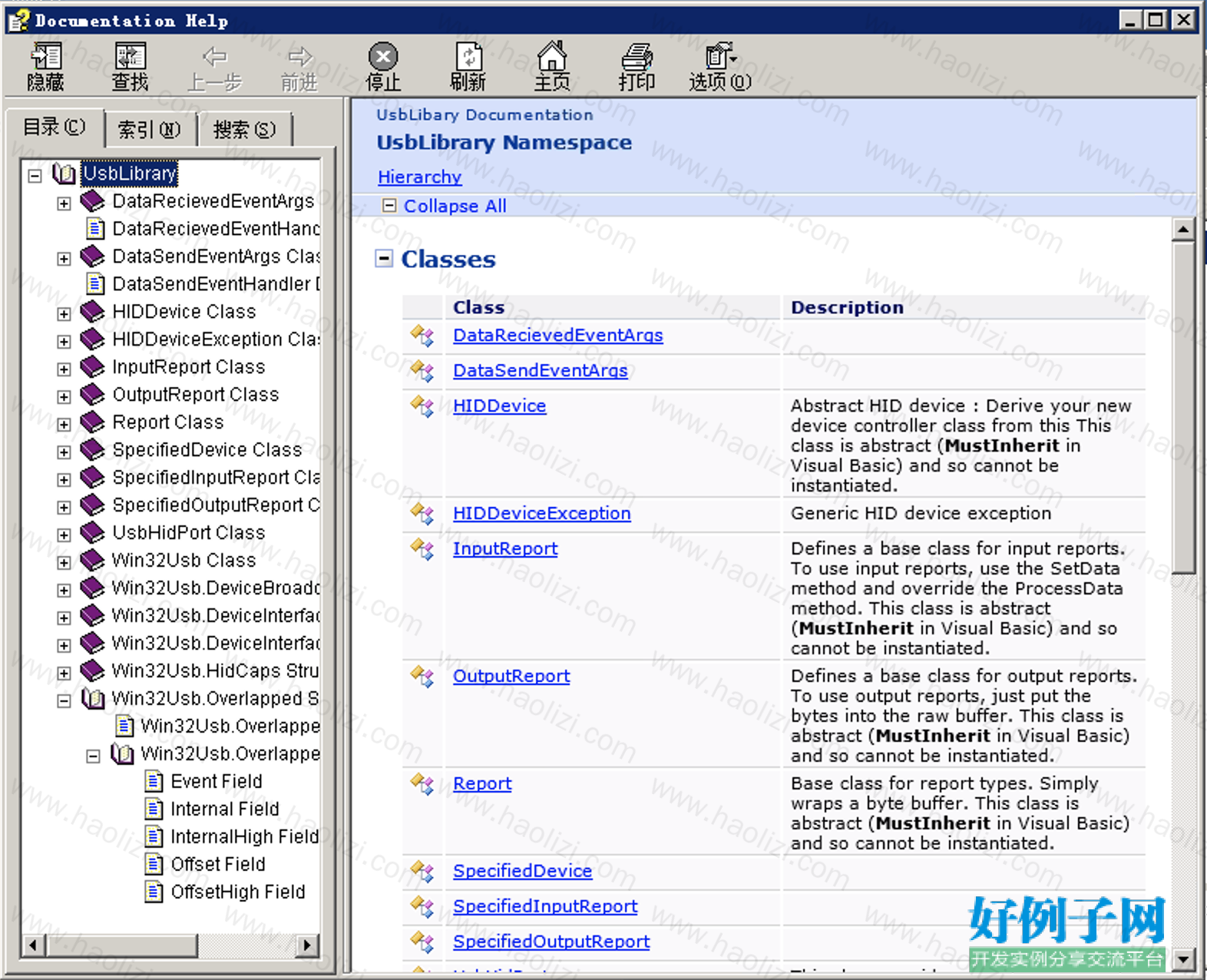Refresh the page with 刷新 icon
The height and width of the screenshot is (980, 1207).
[x=468, y=66]
